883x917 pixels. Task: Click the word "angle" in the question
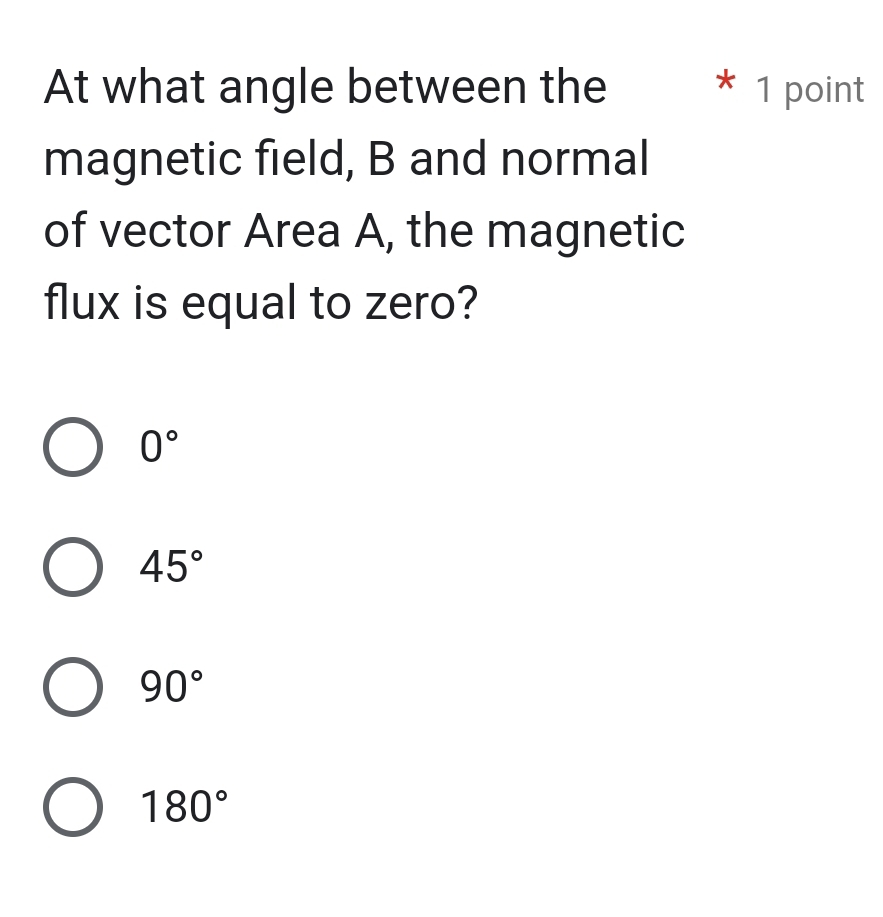[x=275, y=89]
